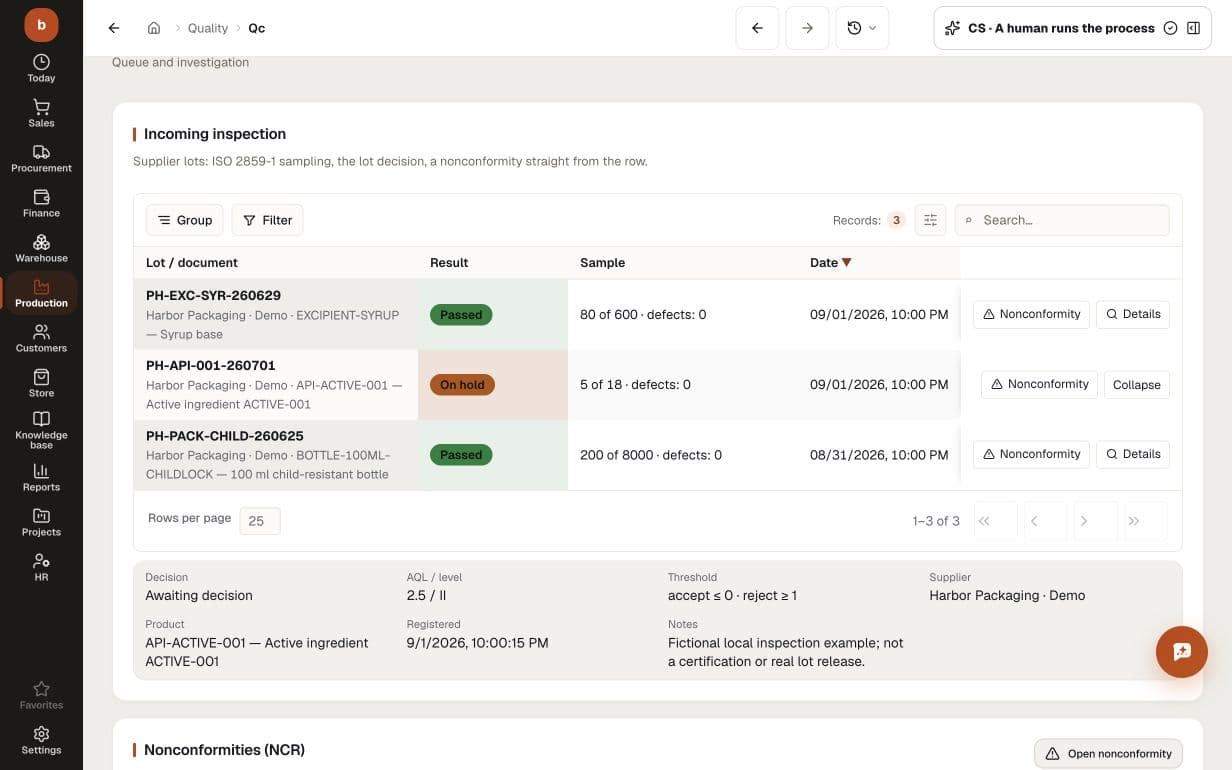Open the CS assistant mode selector

(x=1059, y=28)
